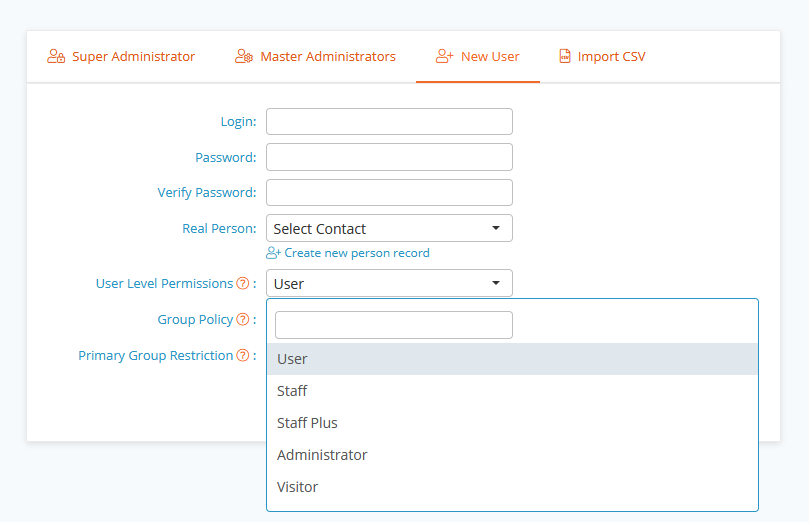Follow the Create new person record link
Screen dimensions: 809x522
[x=357, y=253]
